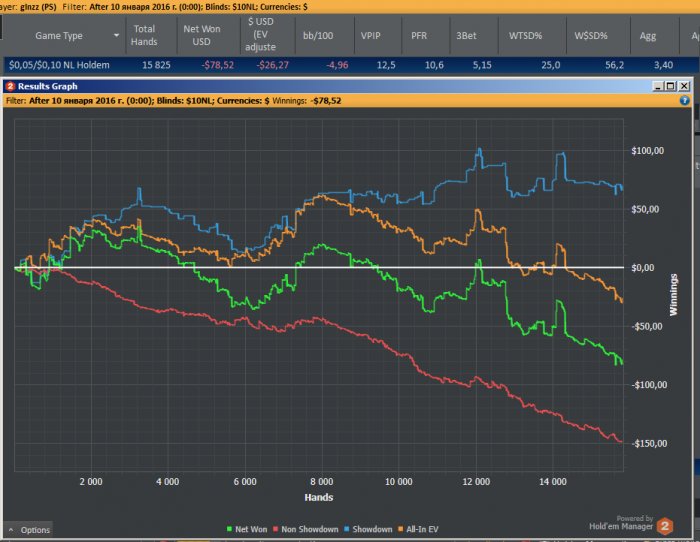Screen dimensions: 700x542
Task: Close the Results Graph window
Action: click(x=684, y=86)
